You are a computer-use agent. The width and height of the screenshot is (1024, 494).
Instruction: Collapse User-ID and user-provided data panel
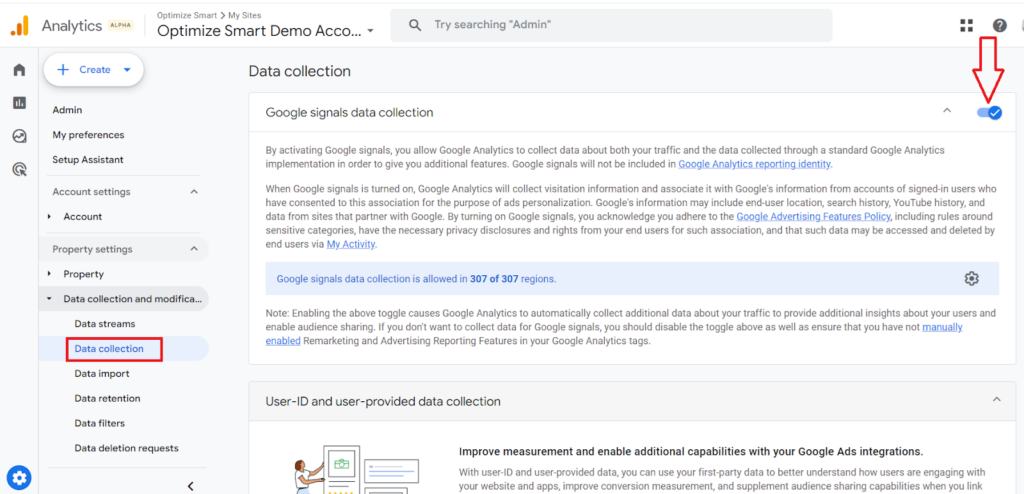click(997, 399)
